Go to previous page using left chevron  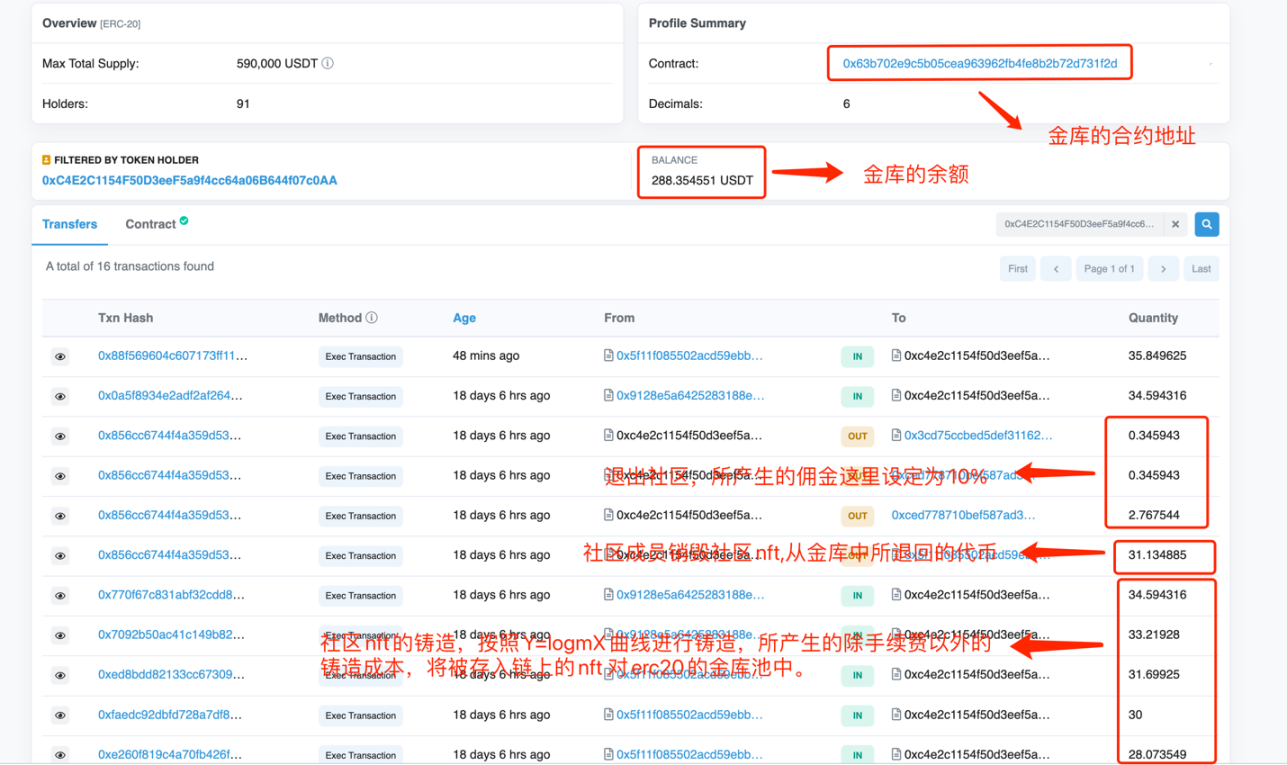pos(1055,269)
